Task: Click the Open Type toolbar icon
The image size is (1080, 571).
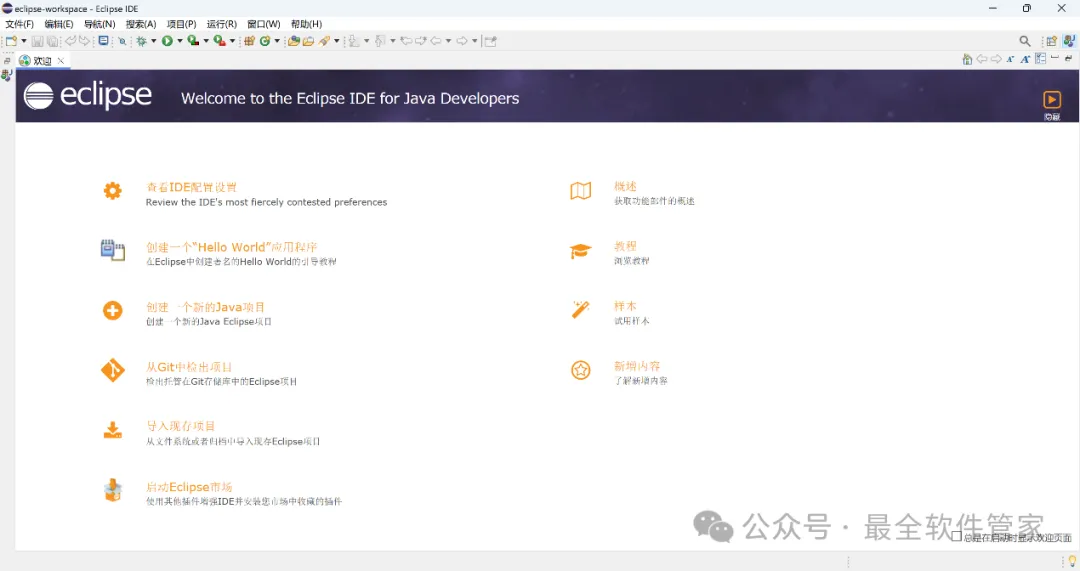Action: [293, 41]
